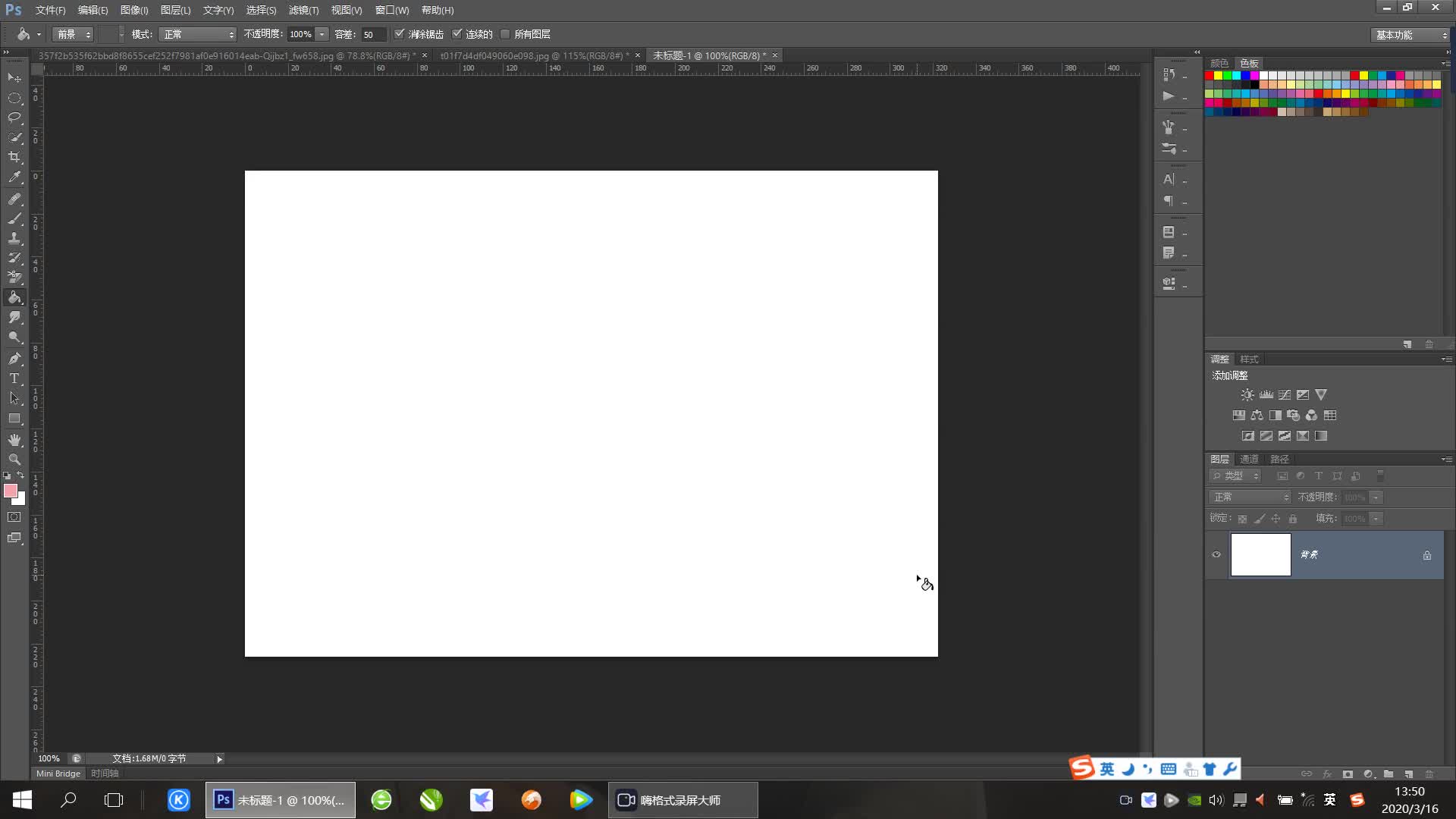
Task: Select the Horizontal Type tool
Action: pyautogui.click(x=14, y=378)
